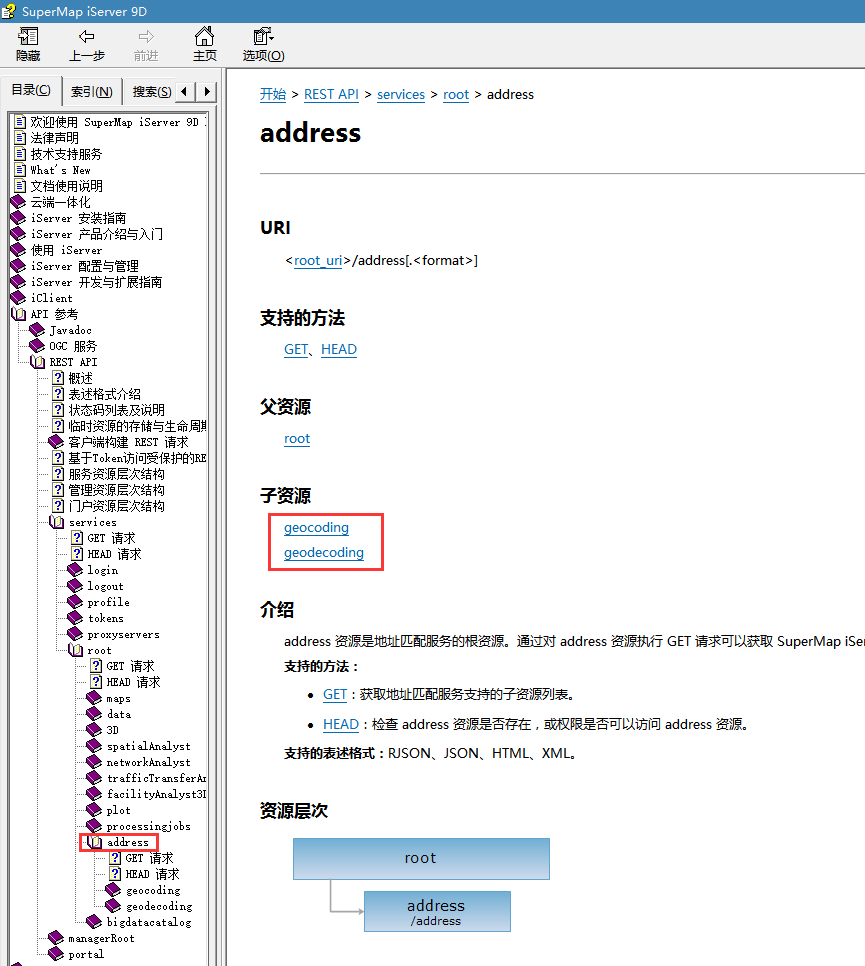The height and width of the screenshot is (966, 865).
Task: Click the book icon beside iClient
Action: tap(18, 298)
